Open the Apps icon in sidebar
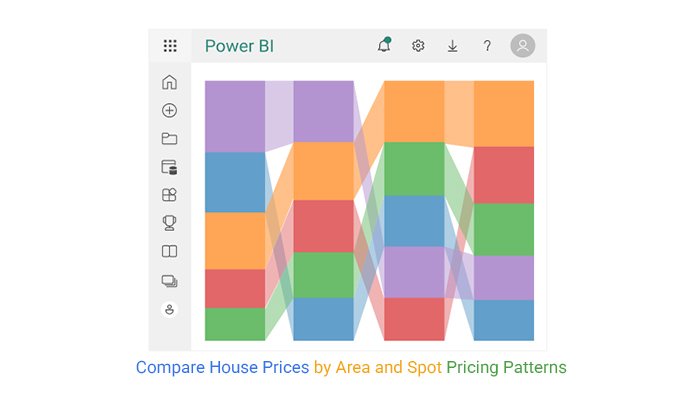The width and height of the screenshot is (698, 400). click(x=169, y=195)
